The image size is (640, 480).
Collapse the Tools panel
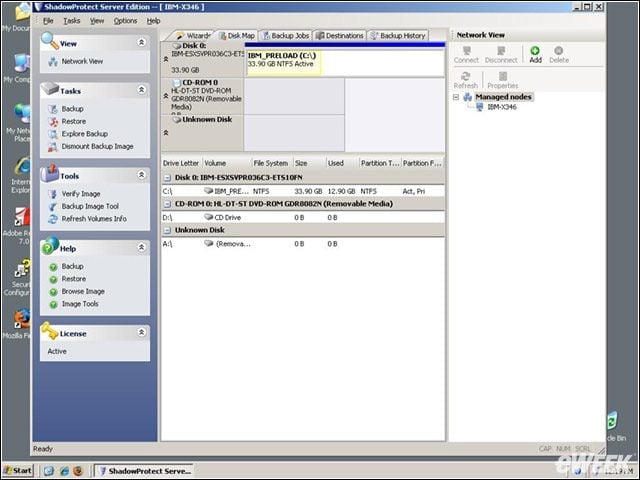(x=141, y=175)
